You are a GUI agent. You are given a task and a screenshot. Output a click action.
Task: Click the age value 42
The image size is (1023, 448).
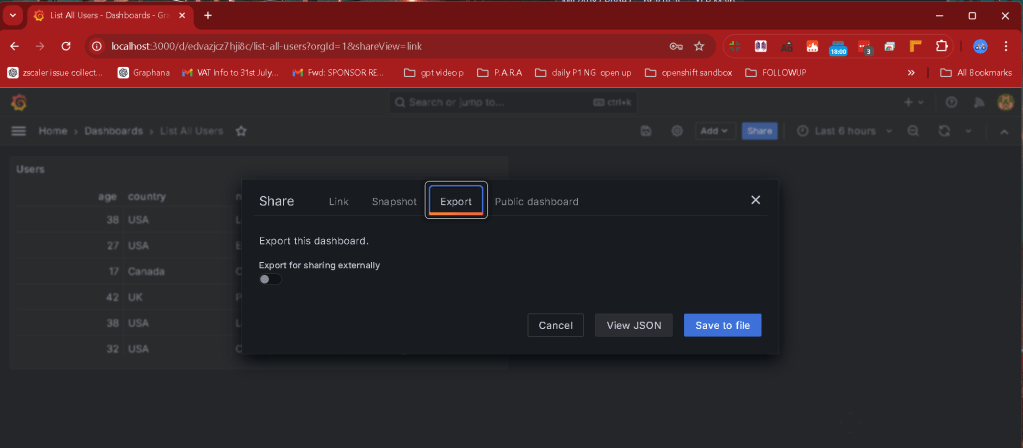click(x=112, y=297)
